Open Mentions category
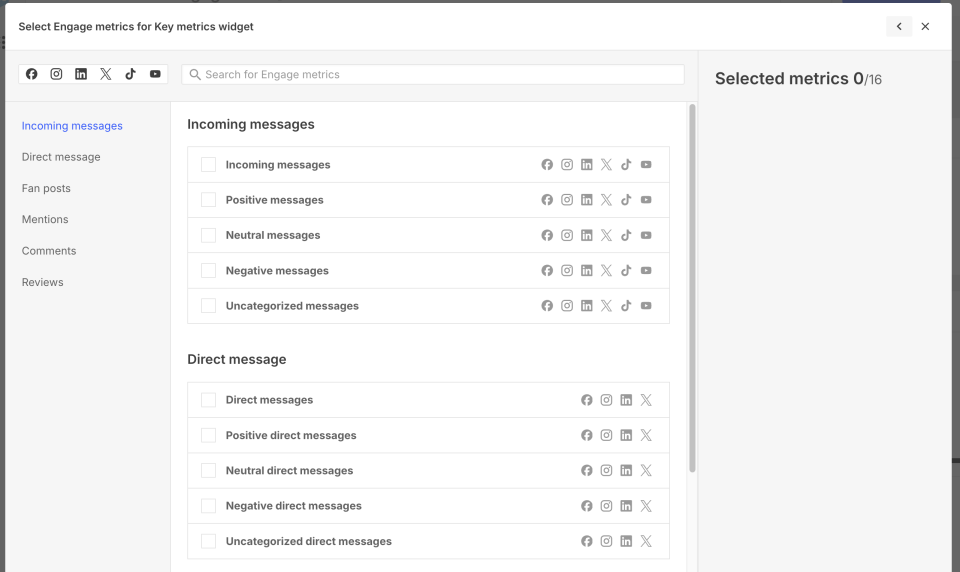The image size is (960, 572). click(x=45, y=219)
